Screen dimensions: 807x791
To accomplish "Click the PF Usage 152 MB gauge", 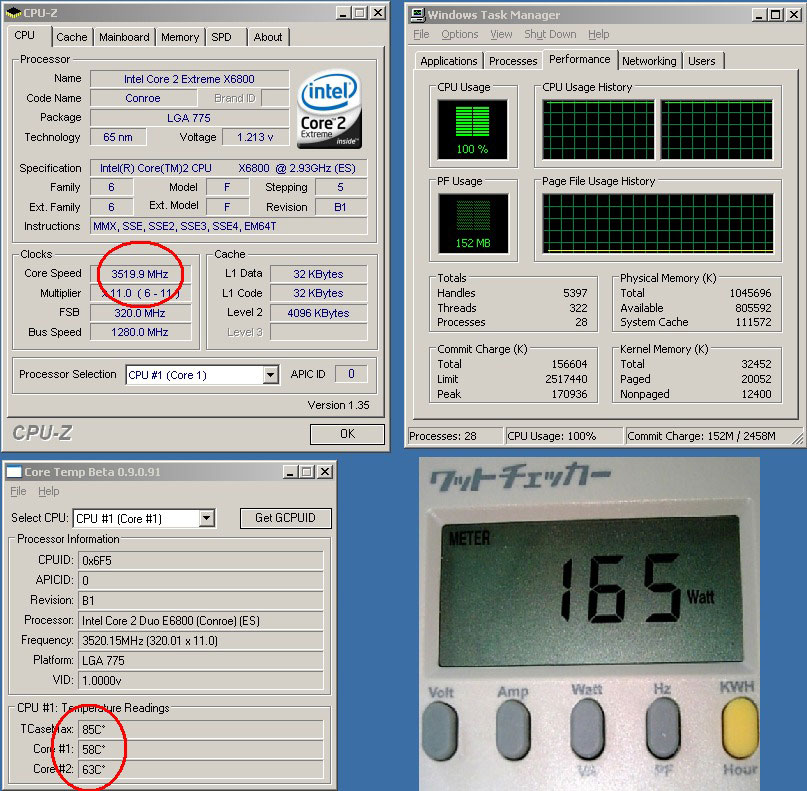I will pos(473,223).
